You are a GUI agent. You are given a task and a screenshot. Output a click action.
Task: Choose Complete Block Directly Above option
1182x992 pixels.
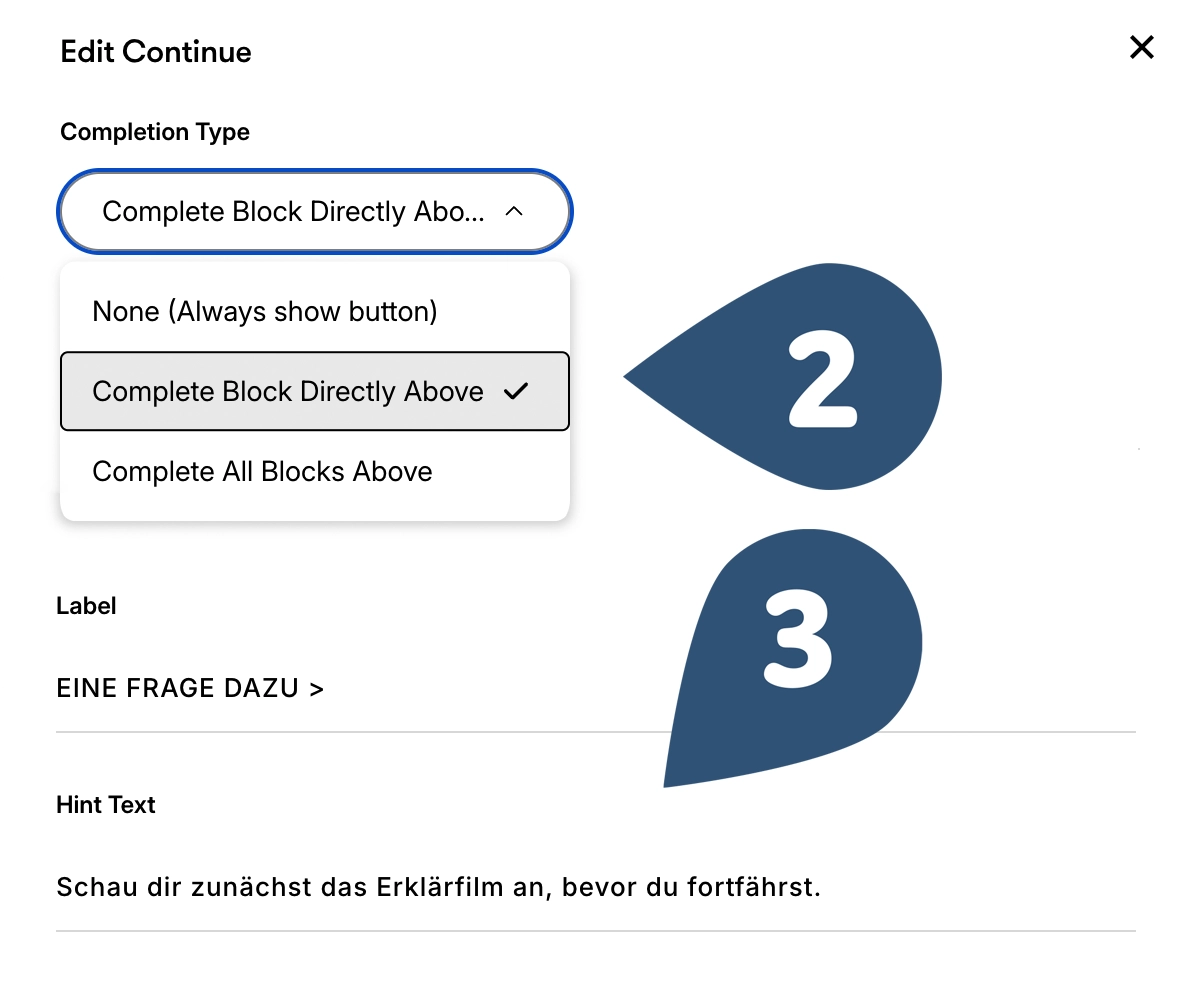point(288,391)
